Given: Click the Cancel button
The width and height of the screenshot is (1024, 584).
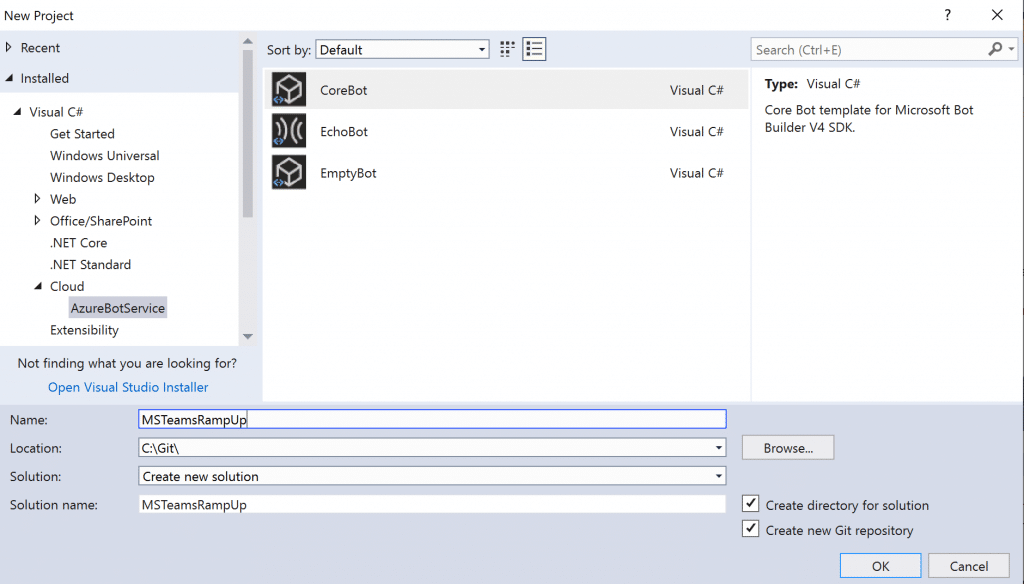Looking at the screenshot, I should click(x=968, y=566).
